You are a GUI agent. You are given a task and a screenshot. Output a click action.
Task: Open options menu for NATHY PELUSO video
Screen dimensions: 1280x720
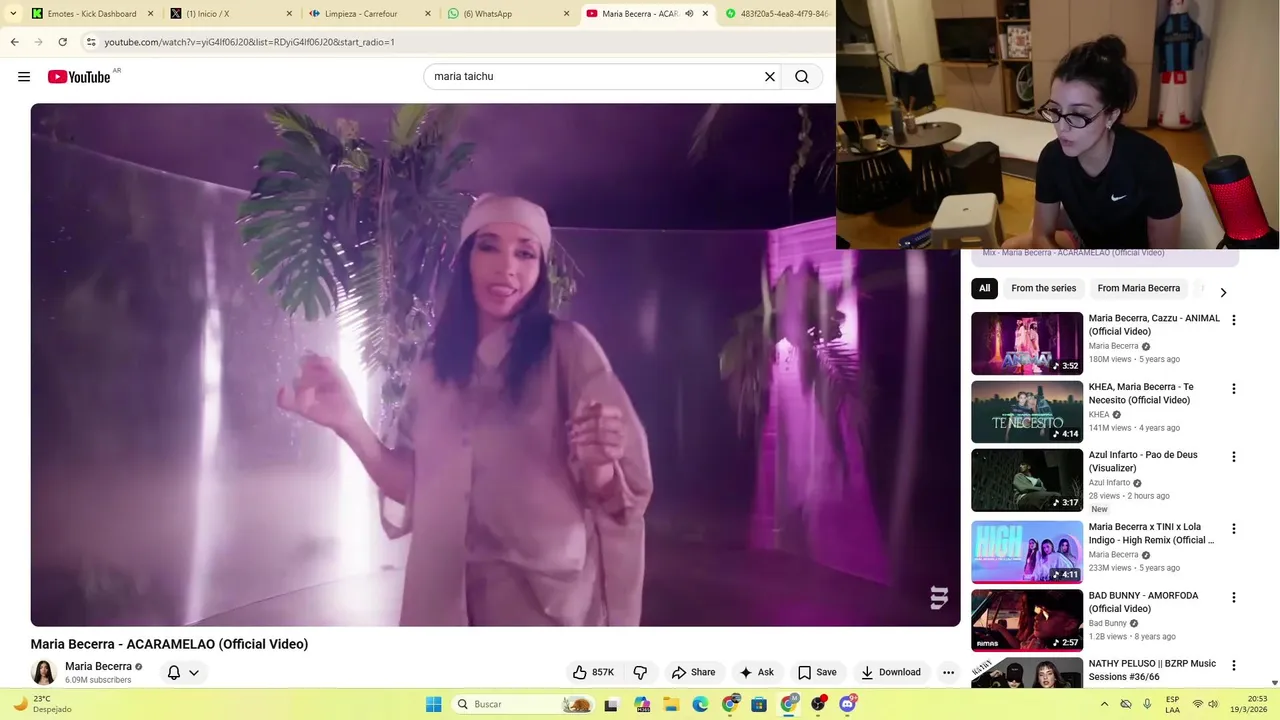(1233, 665)
